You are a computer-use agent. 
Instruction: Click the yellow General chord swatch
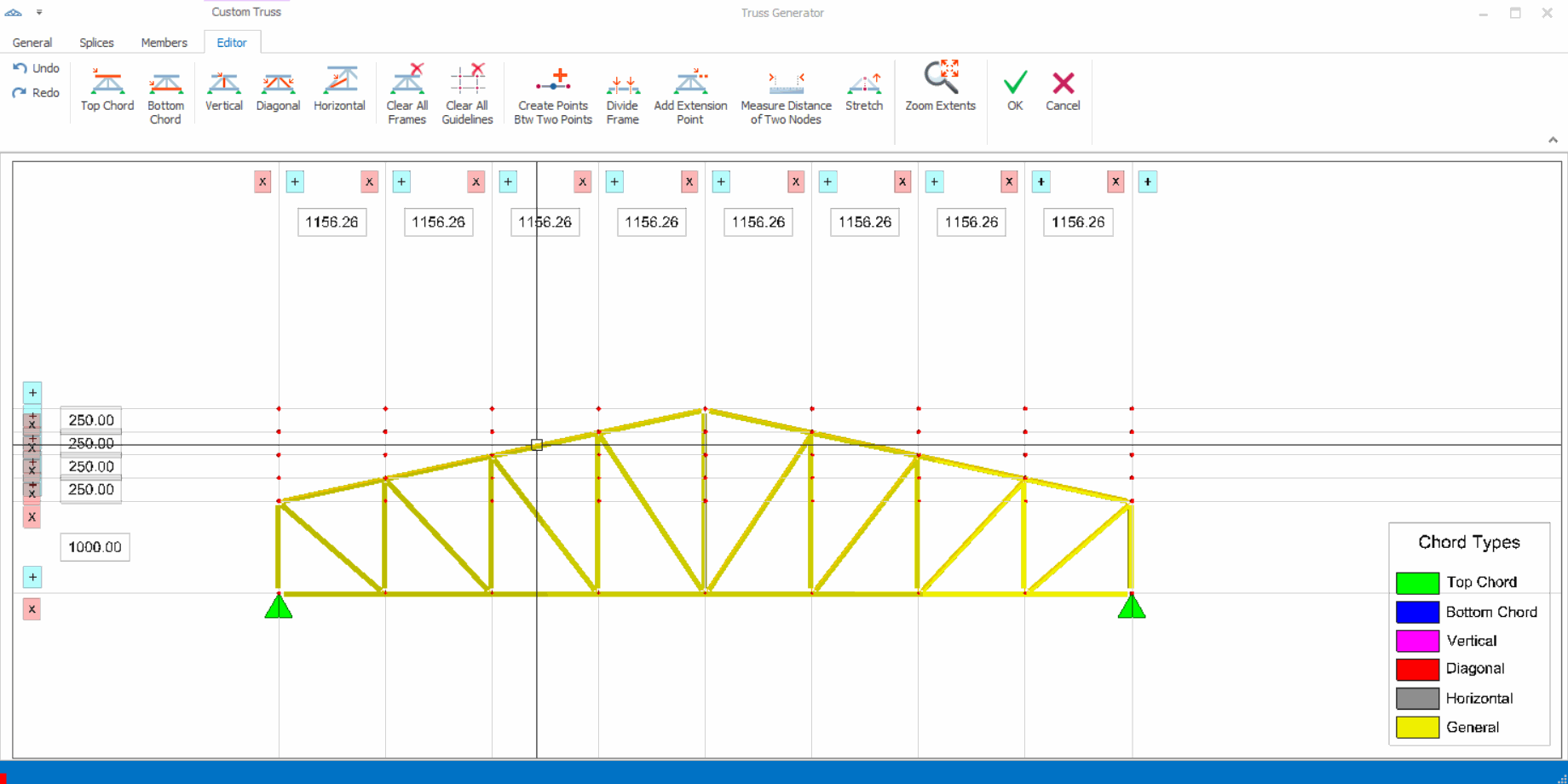[x=1417, y=727]
